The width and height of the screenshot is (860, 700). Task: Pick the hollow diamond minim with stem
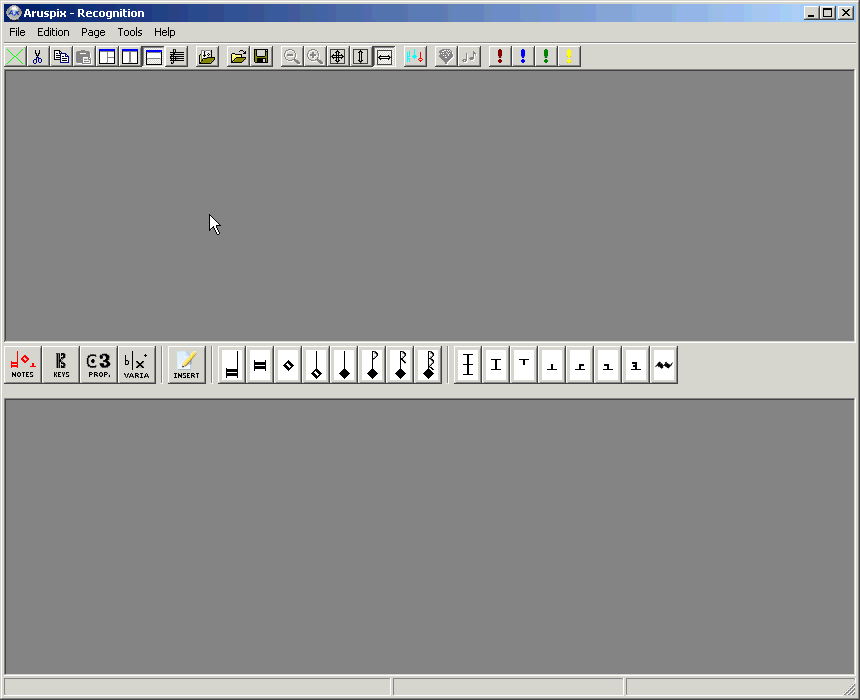(x=316, y=365)
